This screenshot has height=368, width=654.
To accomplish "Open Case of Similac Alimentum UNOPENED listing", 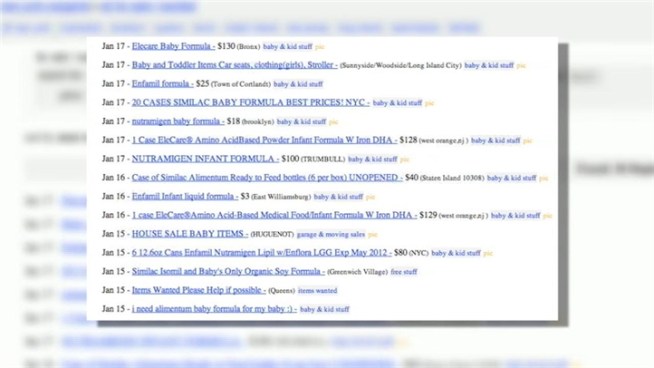I will coord(267,178).
